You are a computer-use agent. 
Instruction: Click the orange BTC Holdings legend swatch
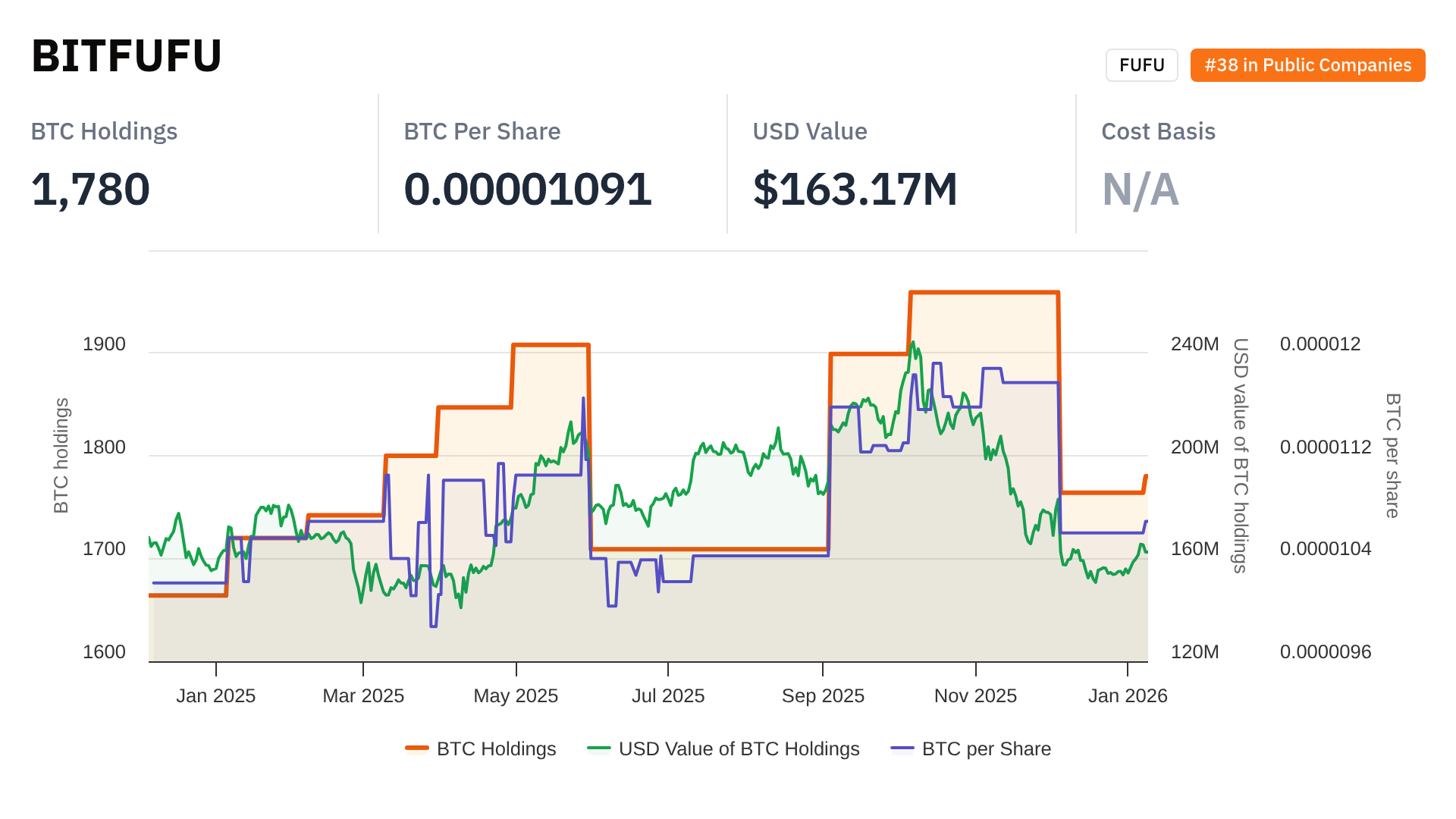tap(417, 748)
